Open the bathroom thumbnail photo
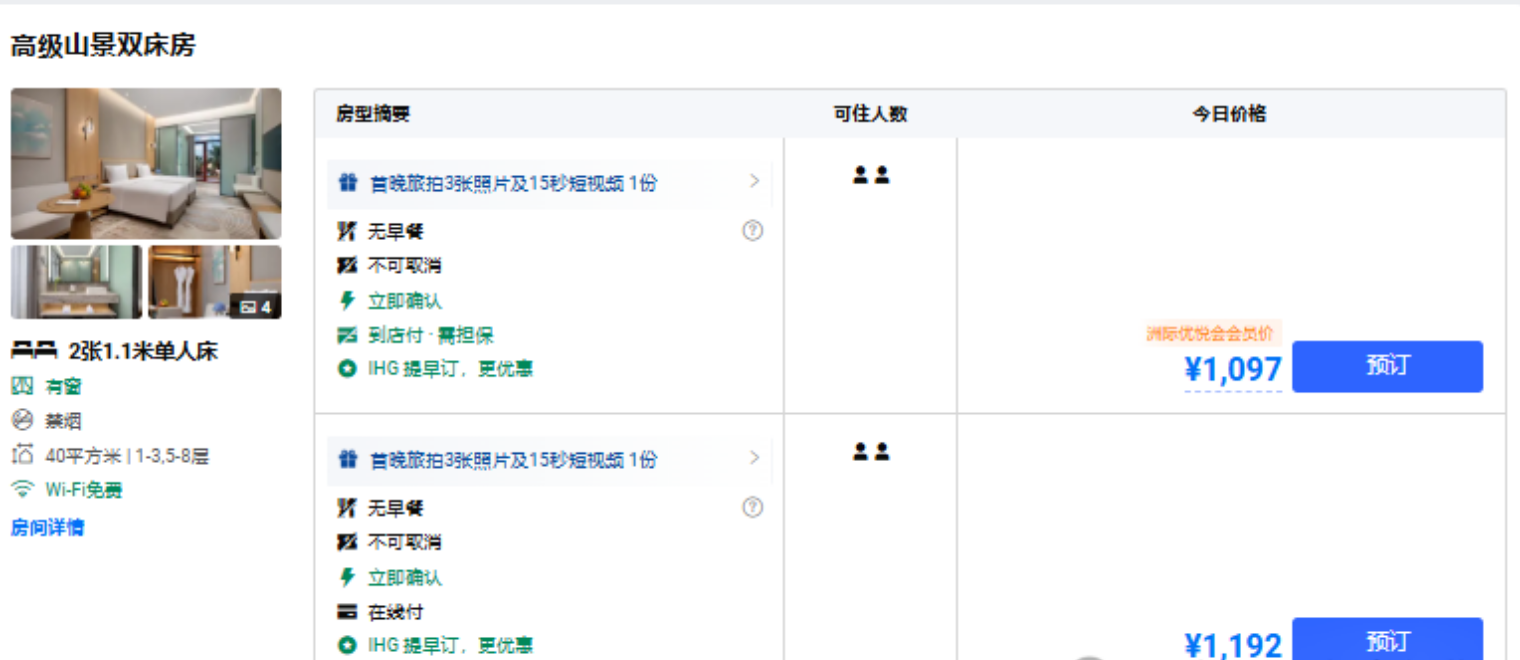1520x660 pixels. click(77, 282)
